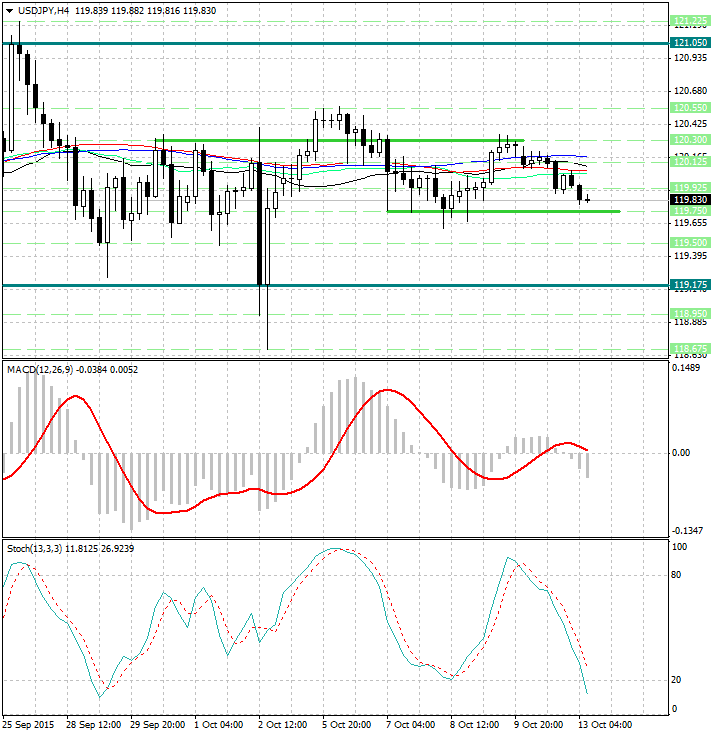
Task: Click the 5 Oct 20:00 time label
Action: pyautogui.click(x=347, y=725)
